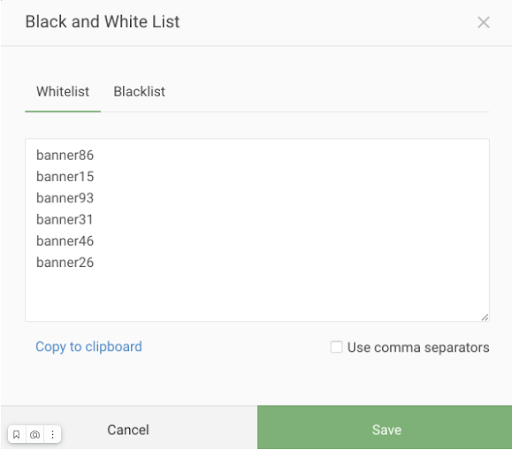Screen dimensions: 512x450
Task: Click on the banner26 last entry
Action: 65,262
